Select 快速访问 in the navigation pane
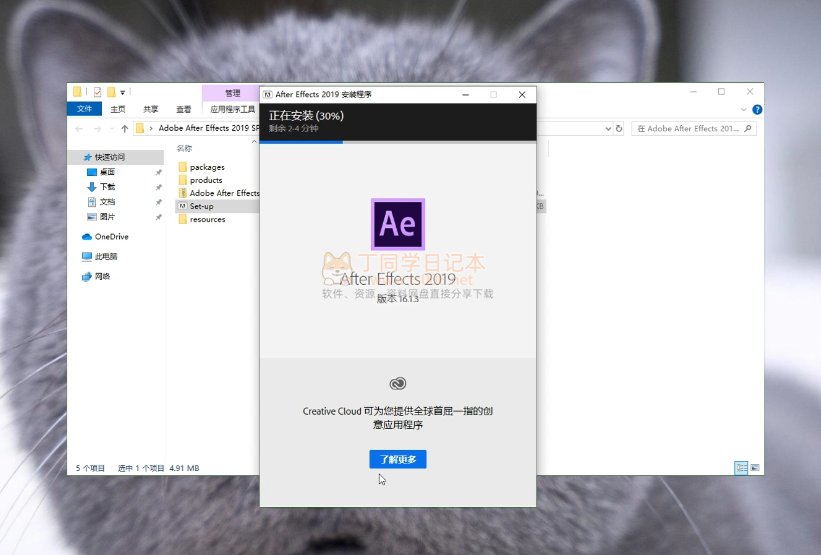 110,157
